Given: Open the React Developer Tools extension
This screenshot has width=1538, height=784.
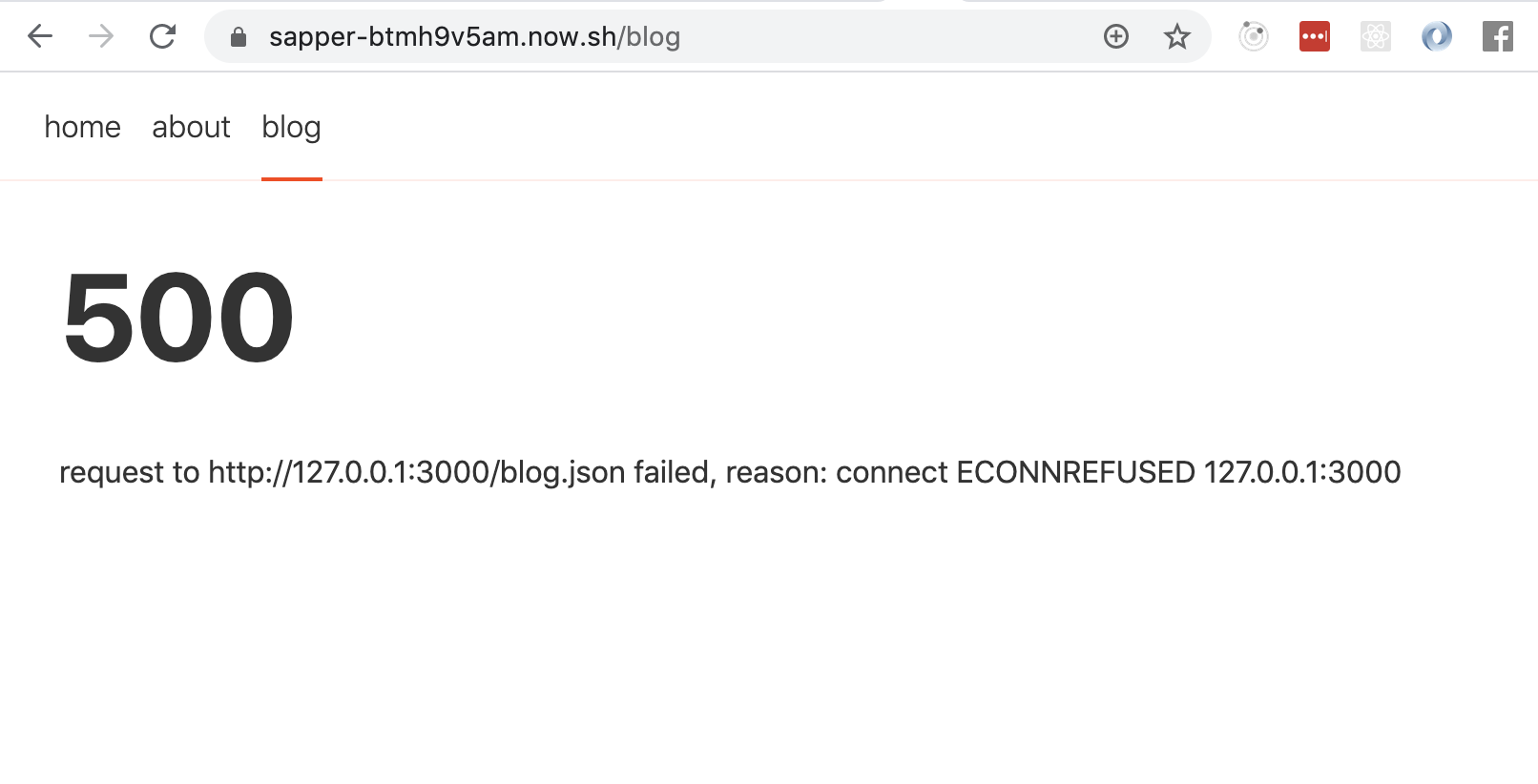Looking at the screenshot, I should (x=1375, y=36).
